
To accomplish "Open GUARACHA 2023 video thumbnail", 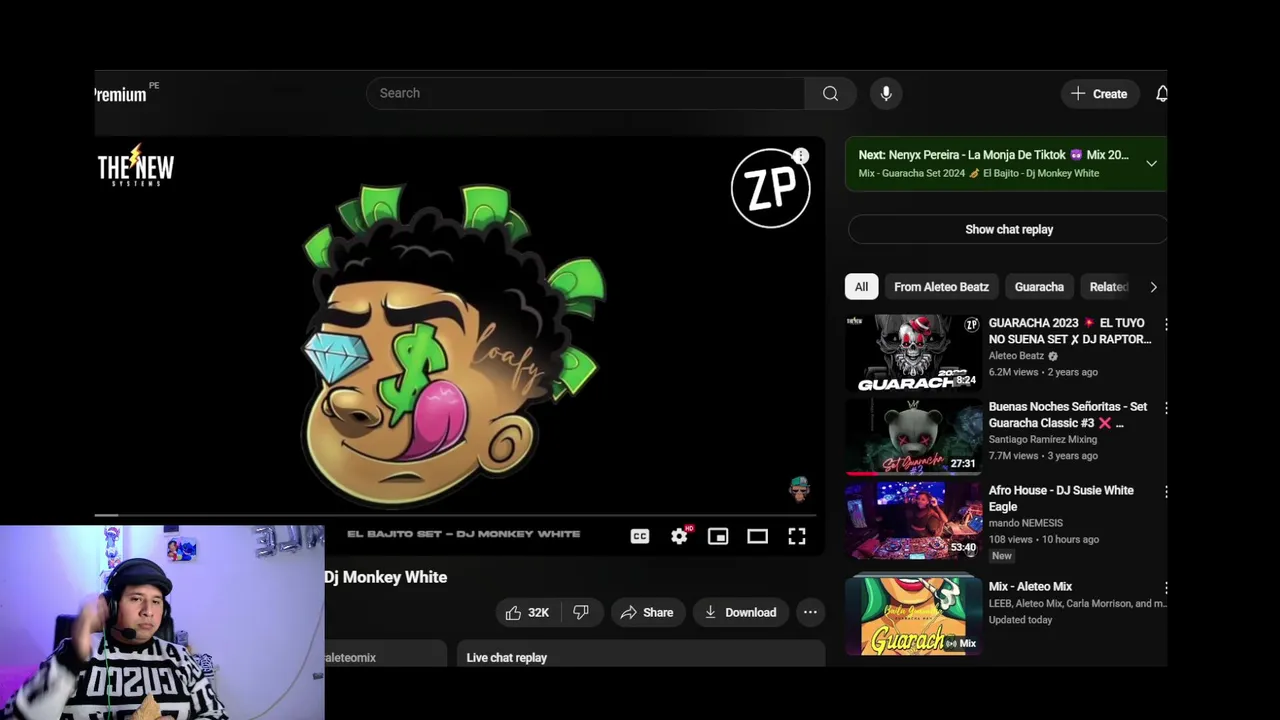I will click(914, 353).
